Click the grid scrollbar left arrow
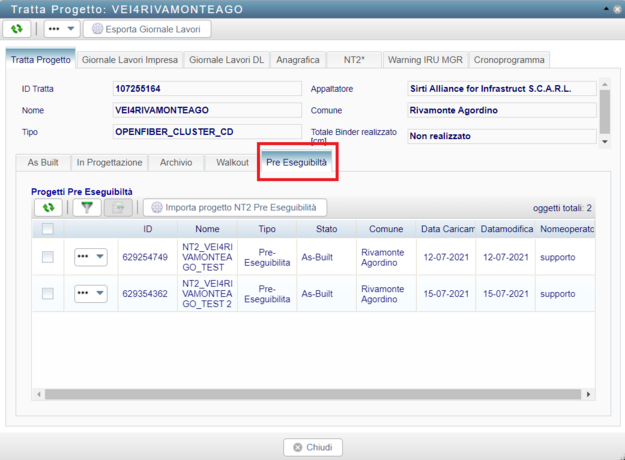The height and width of the screenshot is (460, 625). 39,394
